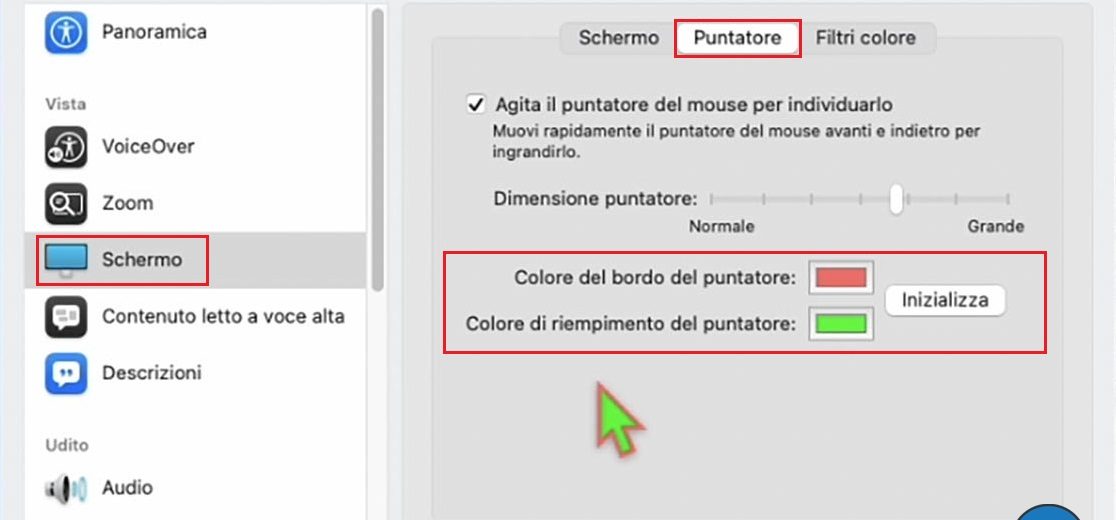
Task: Select the Audio label under Udito
Action: click(x=127, y=488)
